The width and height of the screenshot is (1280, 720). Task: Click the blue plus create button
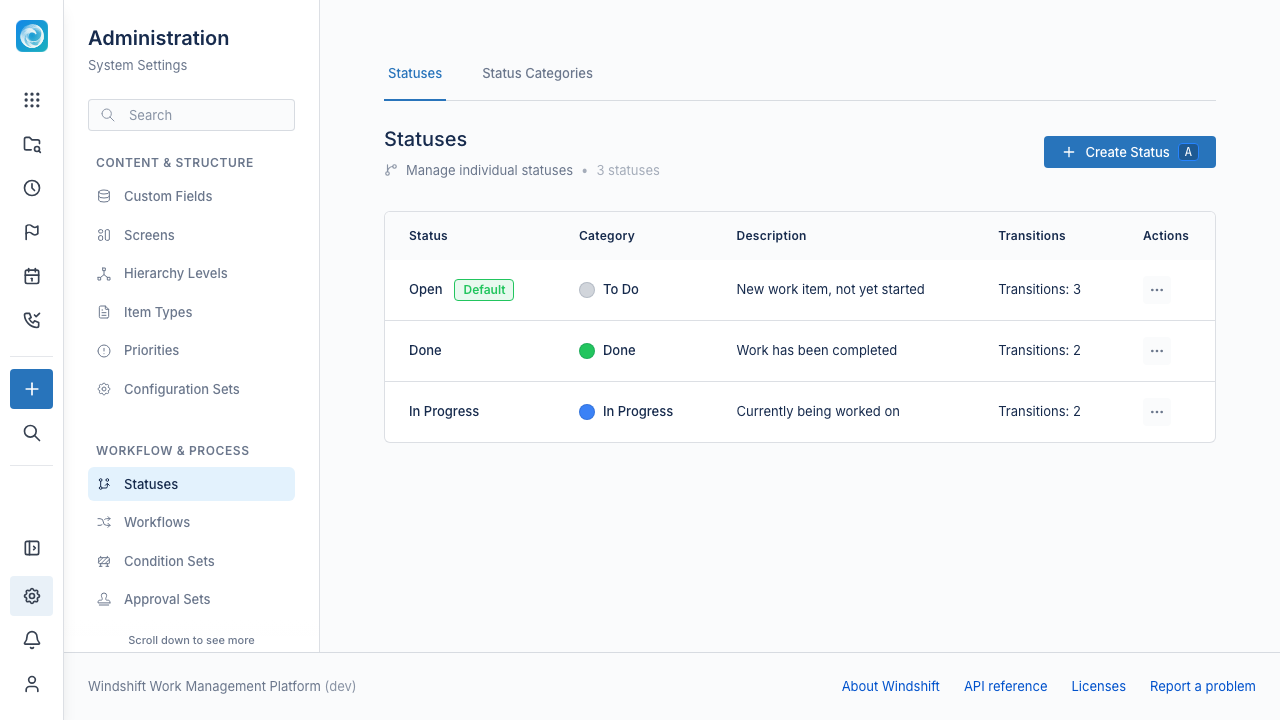tap(32, 389)
